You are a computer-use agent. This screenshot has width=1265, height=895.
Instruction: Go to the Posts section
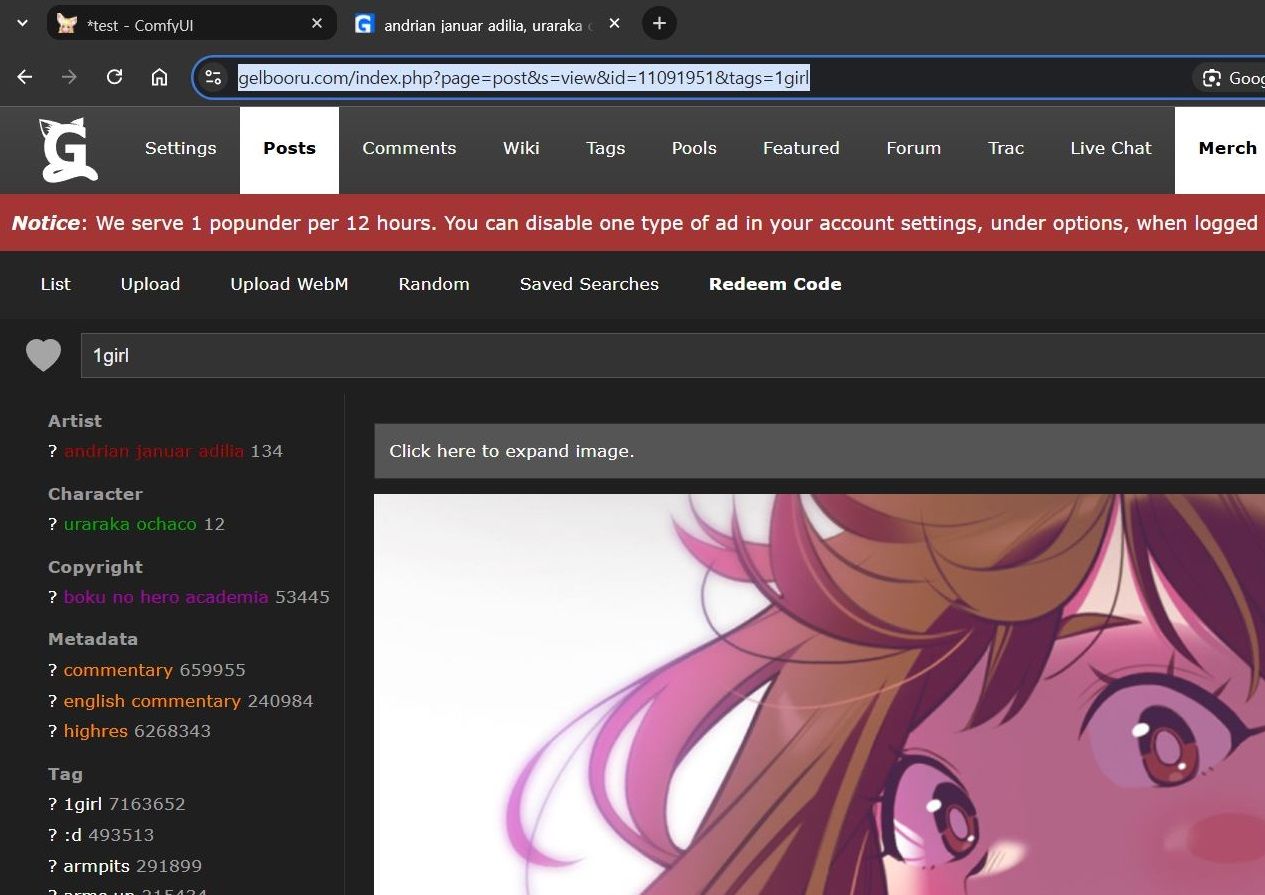290,148
